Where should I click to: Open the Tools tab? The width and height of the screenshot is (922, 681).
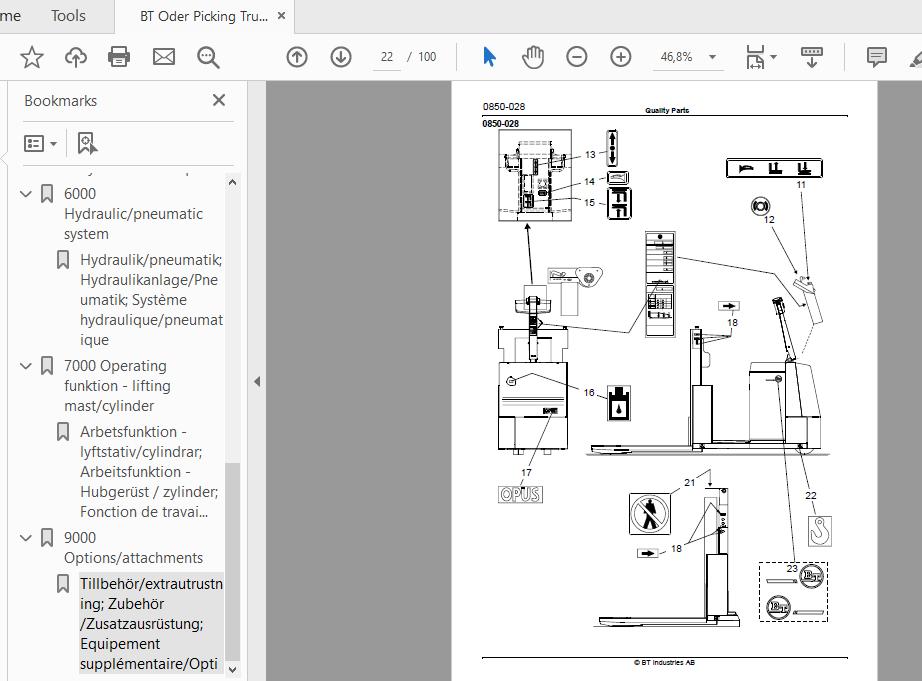[68, 16]
